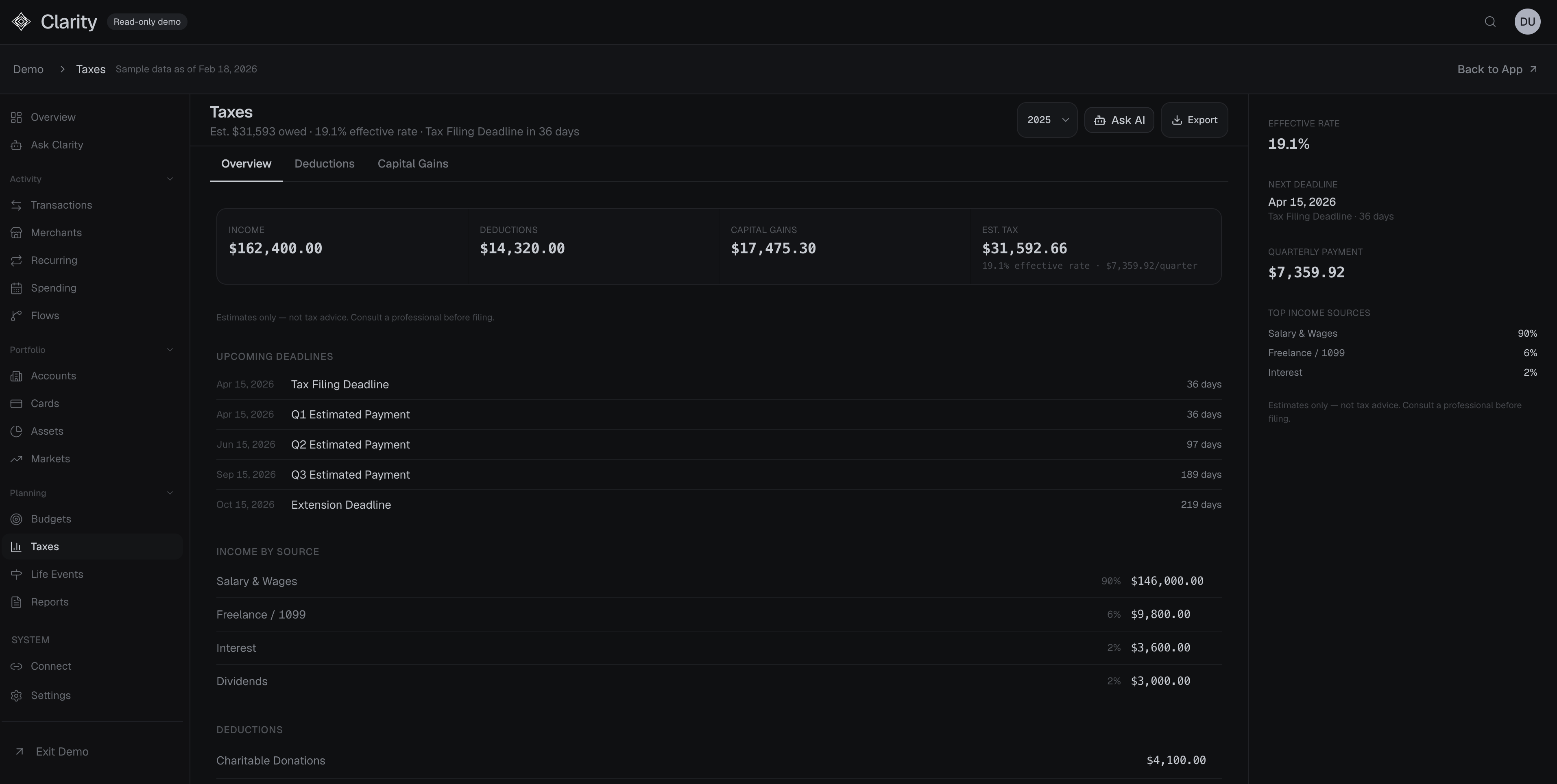Export the tax report

[x=1194, y=120]
